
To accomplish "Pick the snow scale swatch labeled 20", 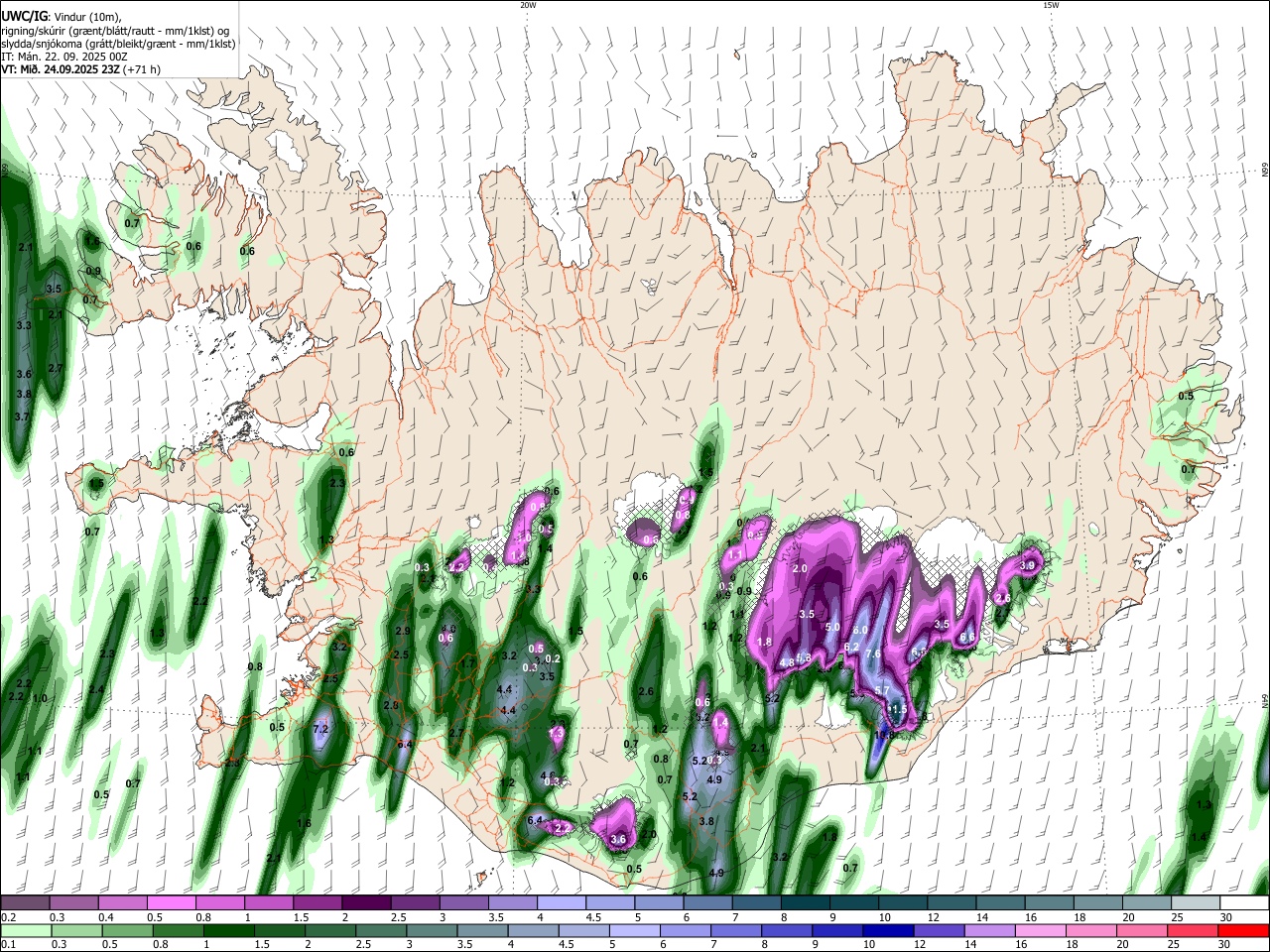I will coord(1146,902).
